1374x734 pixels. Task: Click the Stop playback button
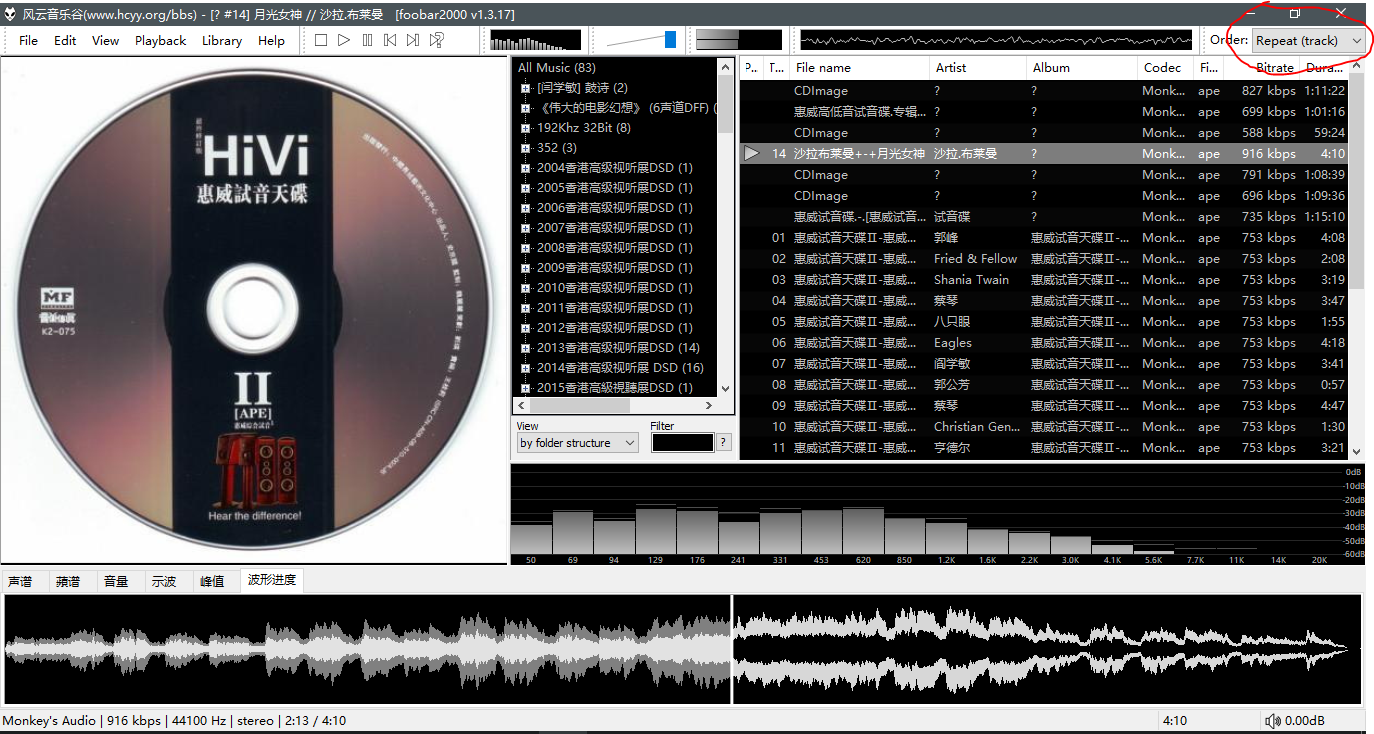(x=321, y=40)
